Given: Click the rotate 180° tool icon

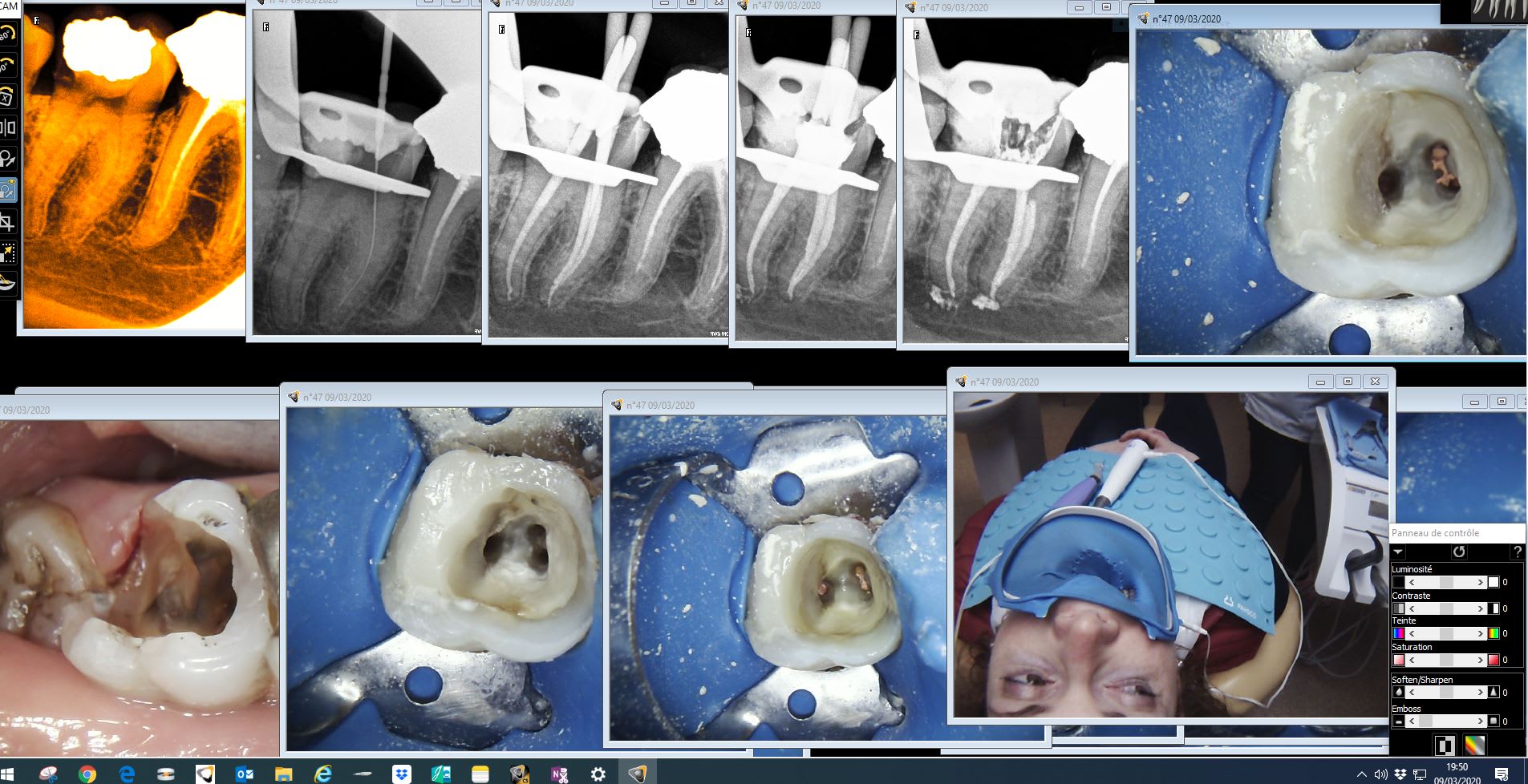Looking at the screenshot, I should pyautogui.click(x=6, y=34).
